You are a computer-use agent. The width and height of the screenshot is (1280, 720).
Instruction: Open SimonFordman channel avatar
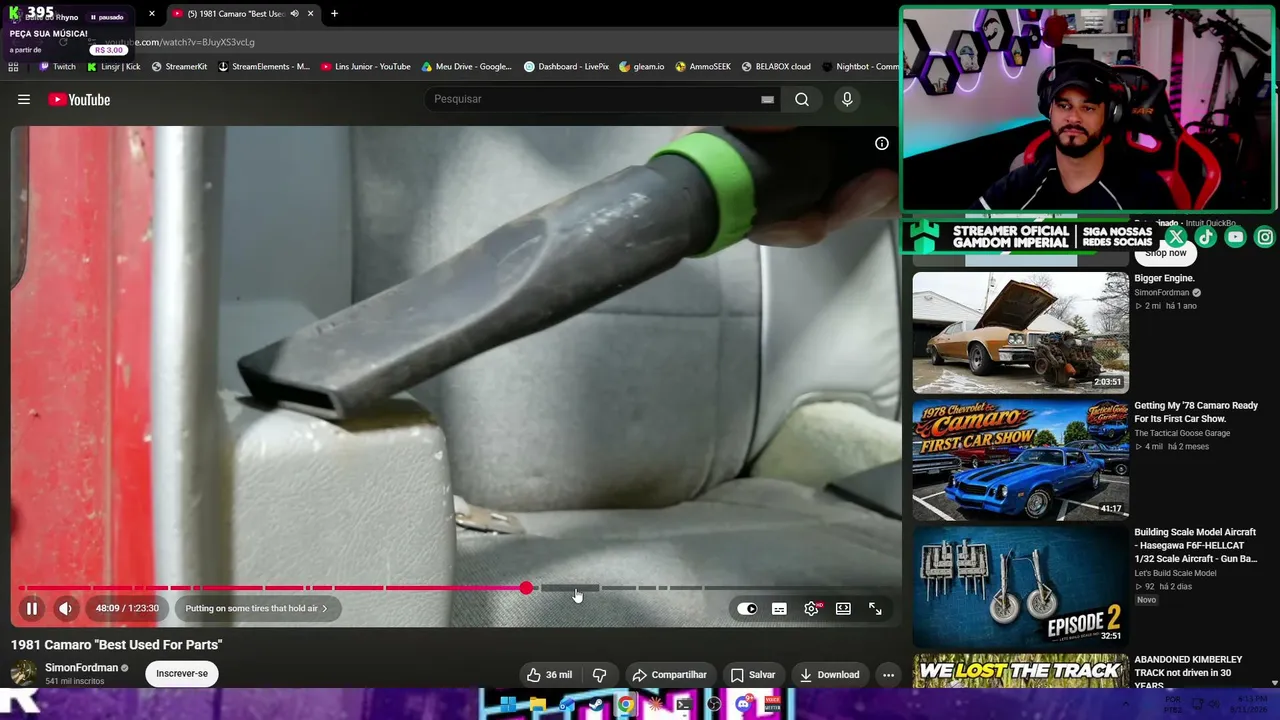point(24,673)
